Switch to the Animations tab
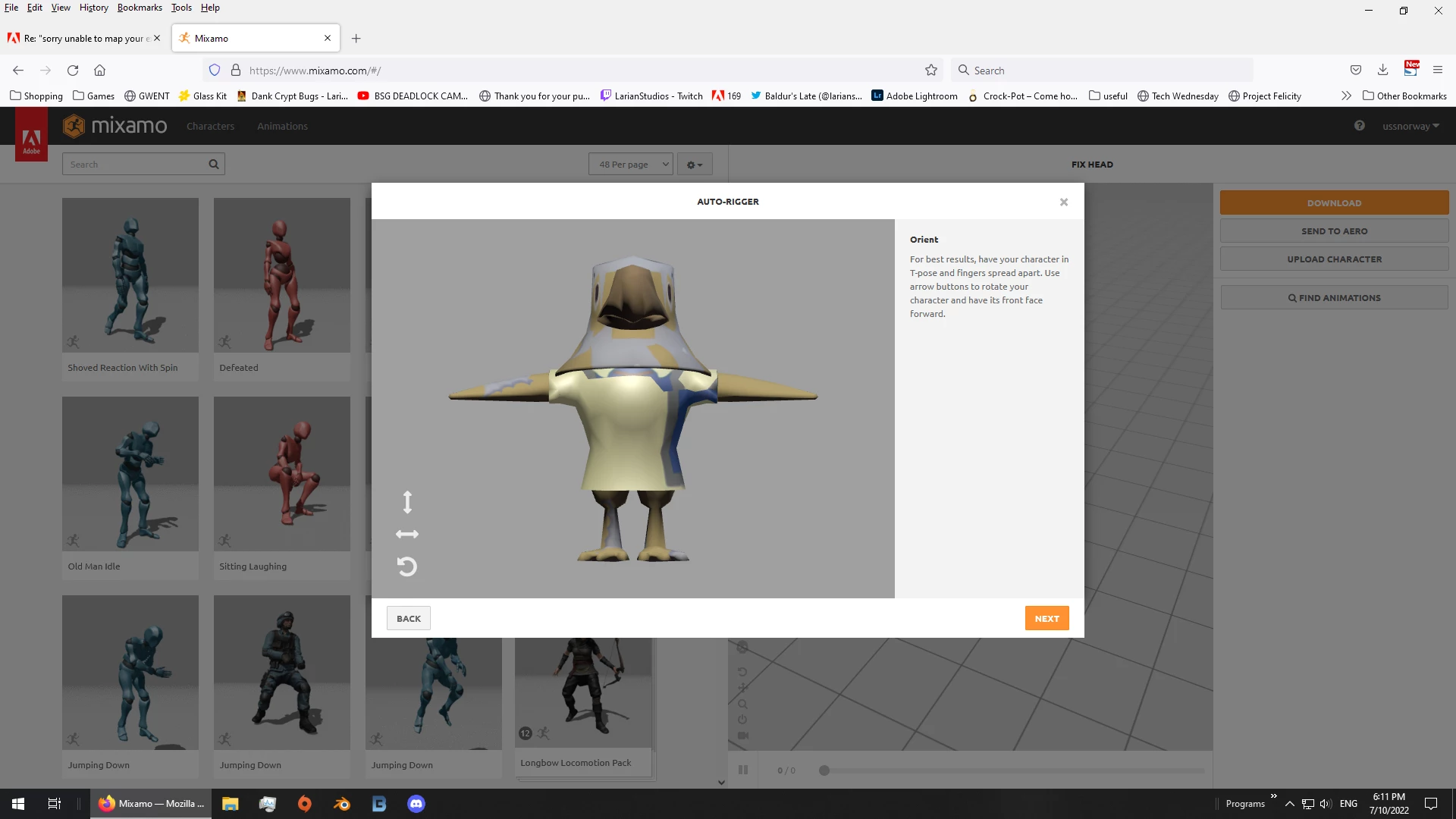The width and height of the screenshot is (1456, 819). 282,126
